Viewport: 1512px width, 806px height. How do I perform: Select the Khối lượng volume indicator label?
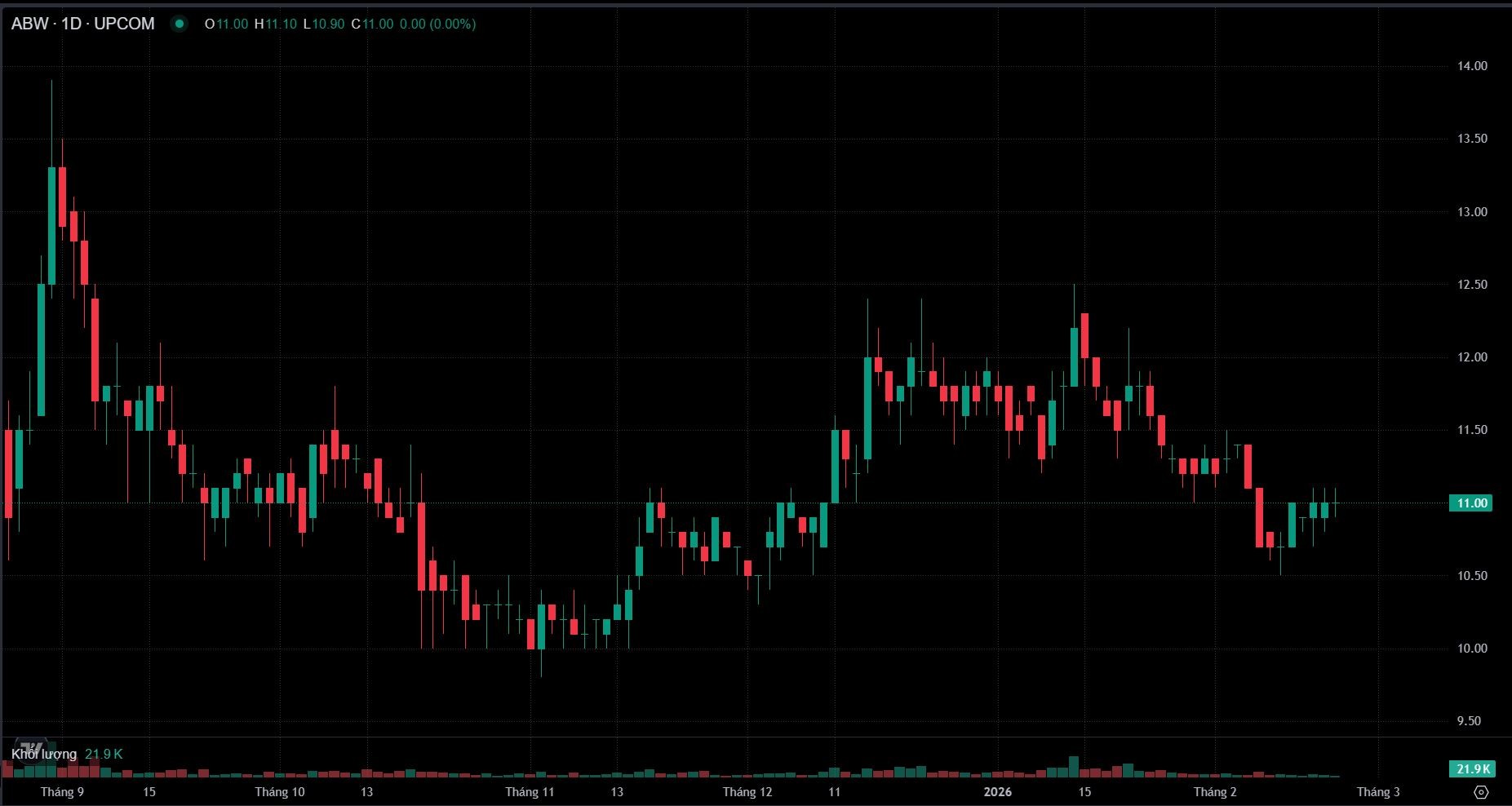[44, 755]
